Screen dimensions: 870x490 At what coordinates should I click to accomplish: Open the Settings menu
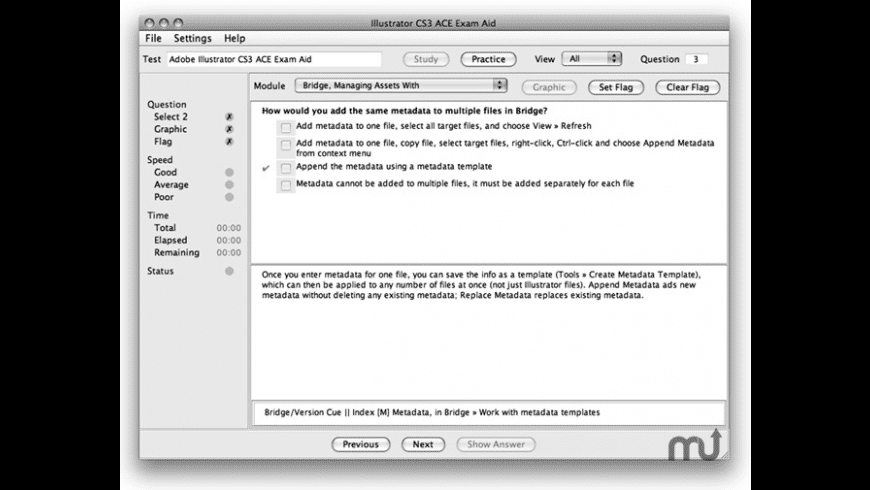point(193,38)
